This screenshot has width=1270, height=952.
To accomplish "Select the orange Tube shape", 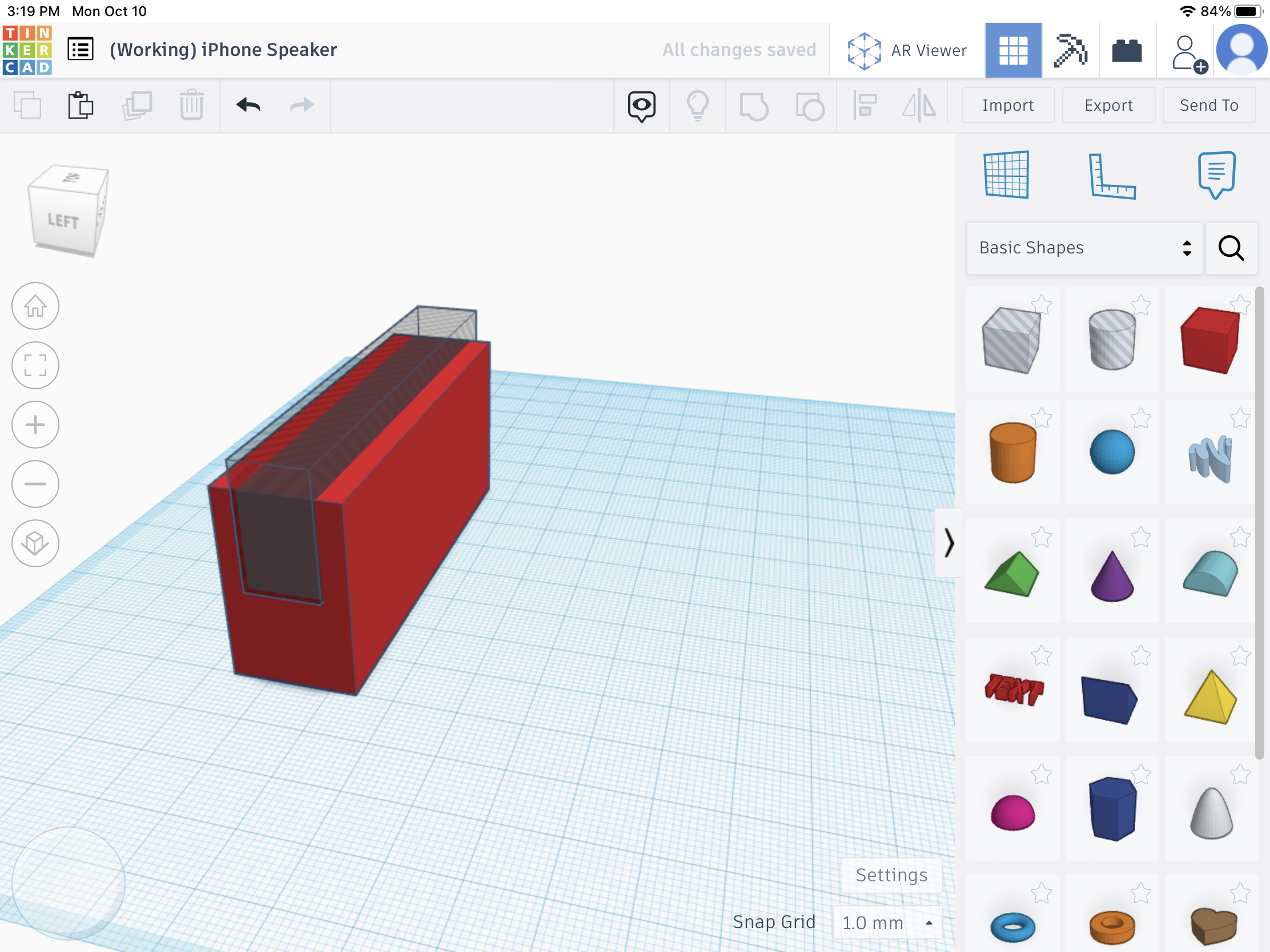I will tap(1112, 927).
